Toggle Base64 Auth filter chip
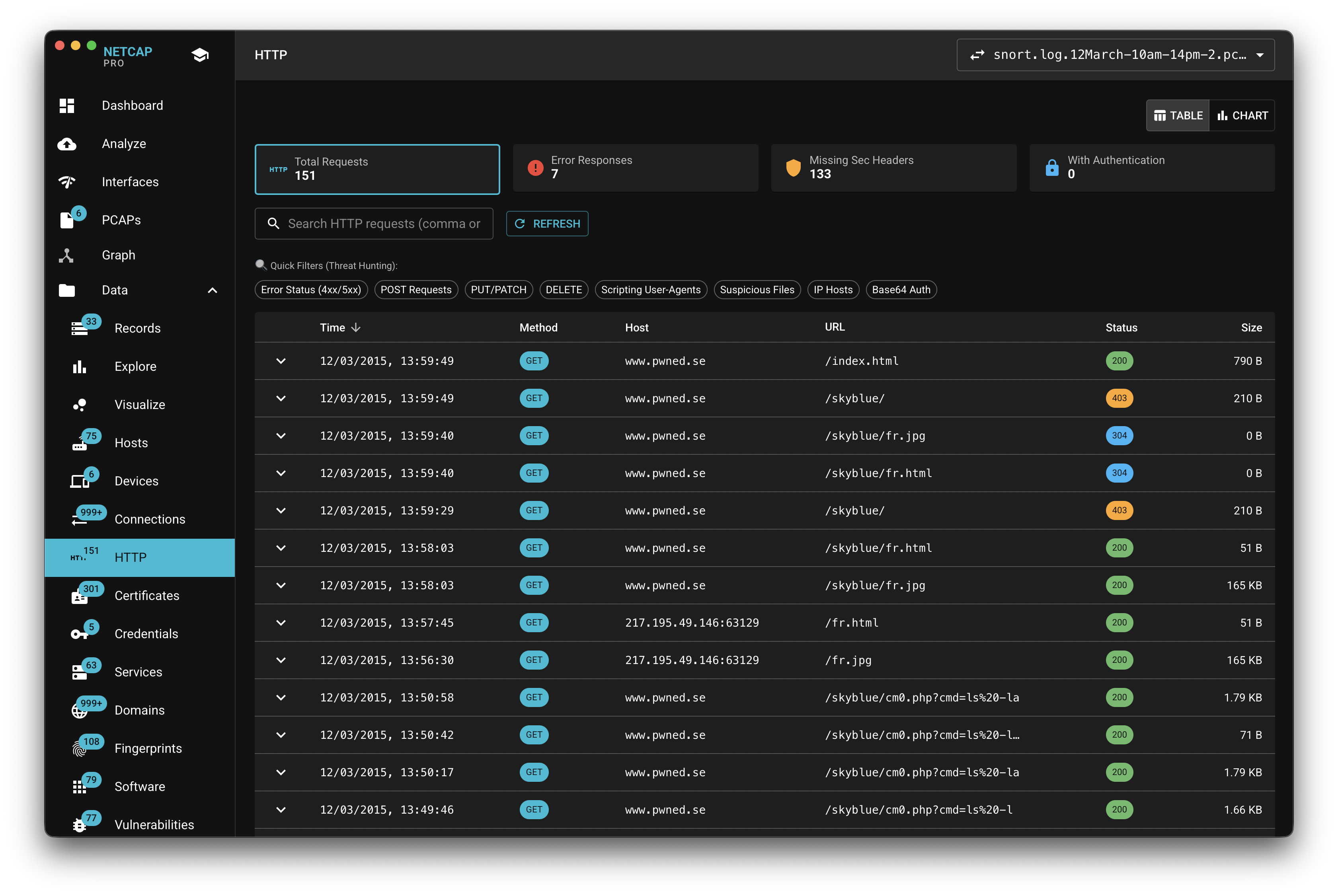Image resolution: width=1338 pixels, height=896 pixels. pyautogui.click(x=901, y=290)
